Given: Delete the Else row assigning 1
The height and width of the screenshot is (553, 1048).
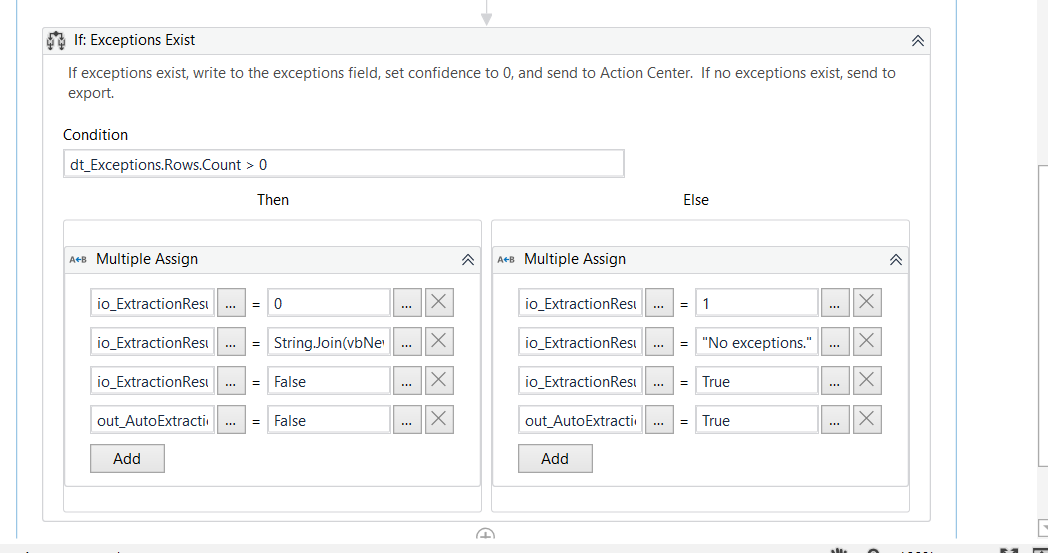Looking at the screenshot, I should point(866,303).
